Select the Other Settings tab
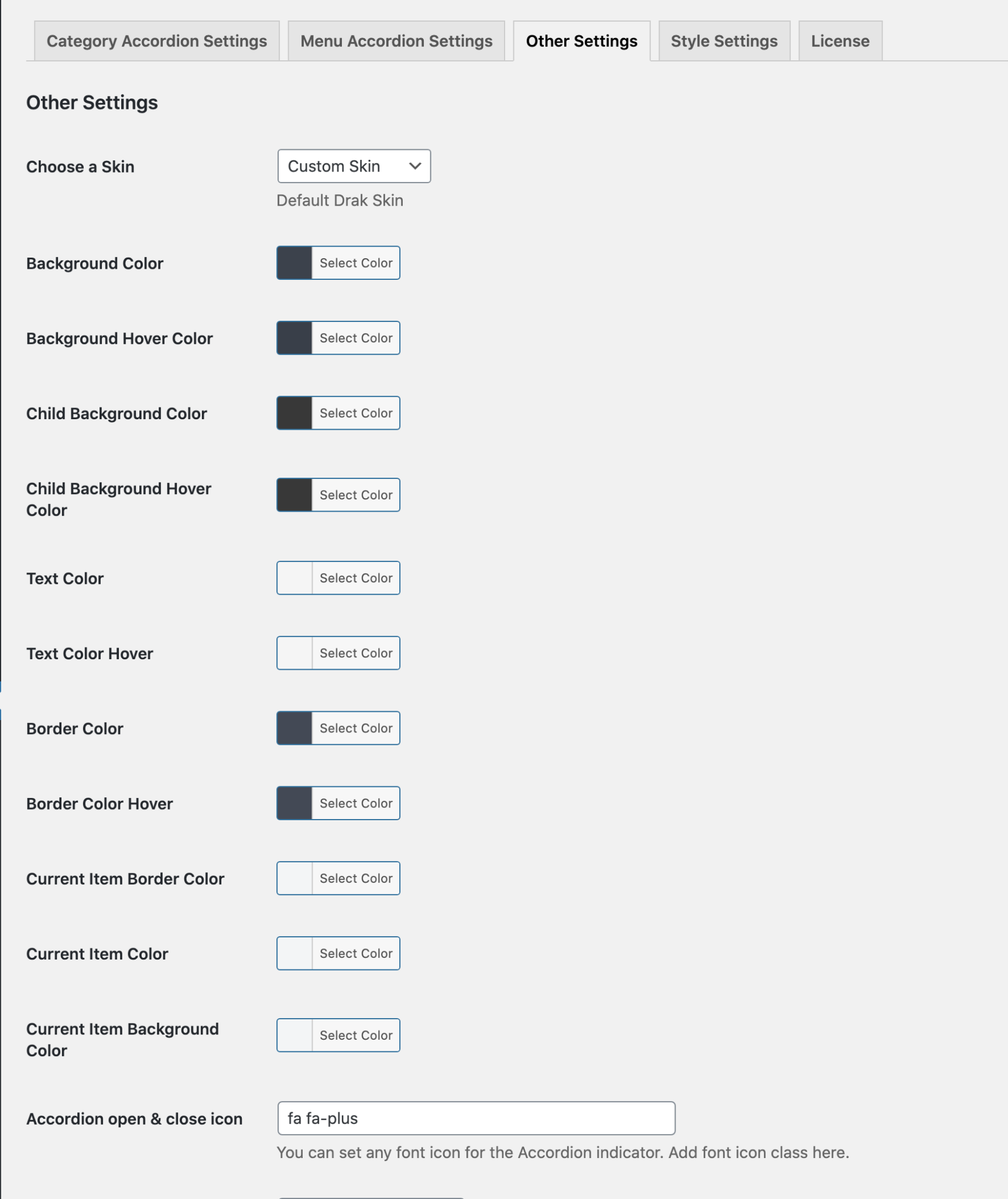This screenshot has height=1199, width=1008. point(581,40)
